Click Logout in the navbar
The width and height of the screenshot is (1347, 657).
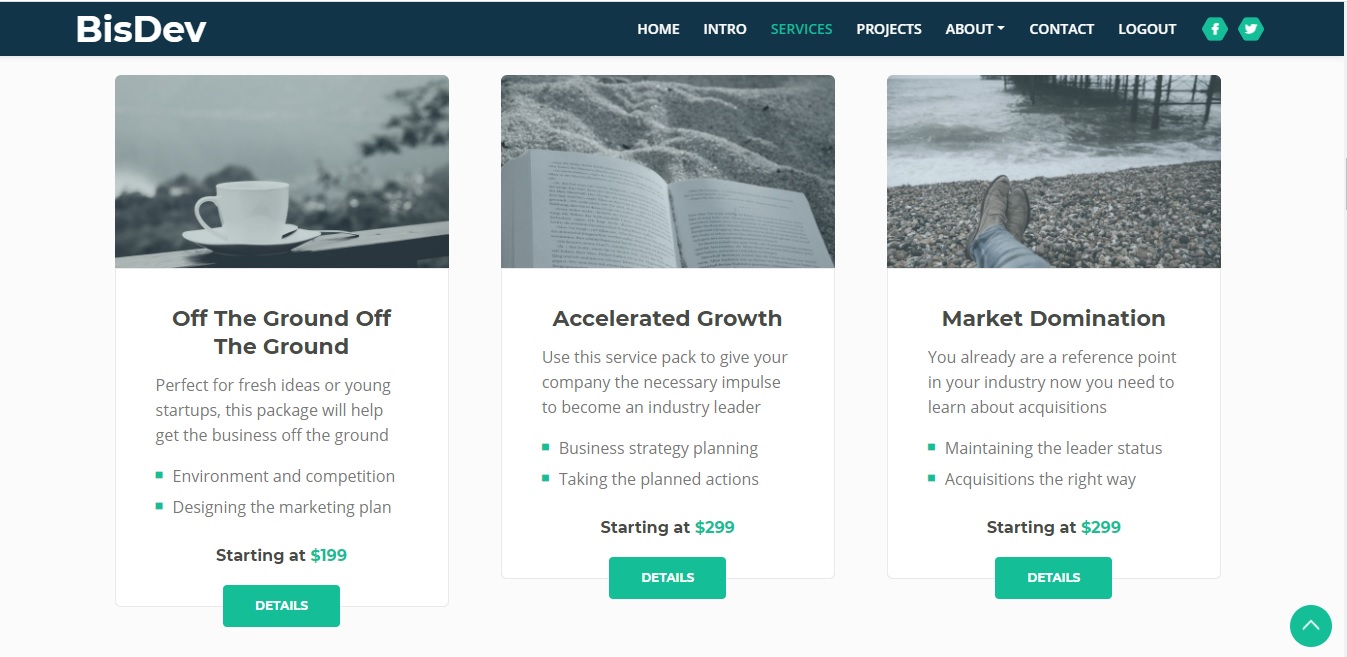pos(1147,29)
